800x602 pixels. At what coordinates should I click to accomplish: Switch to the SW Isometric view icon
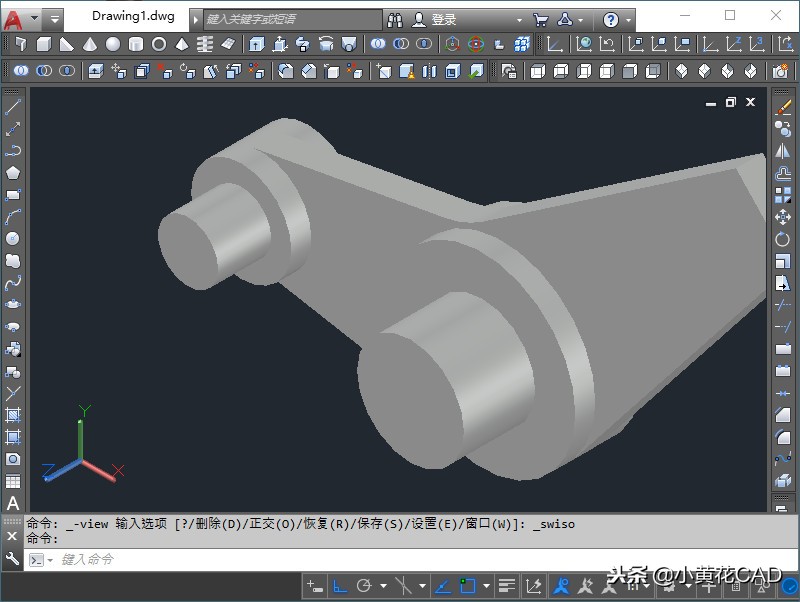point(681,71)
